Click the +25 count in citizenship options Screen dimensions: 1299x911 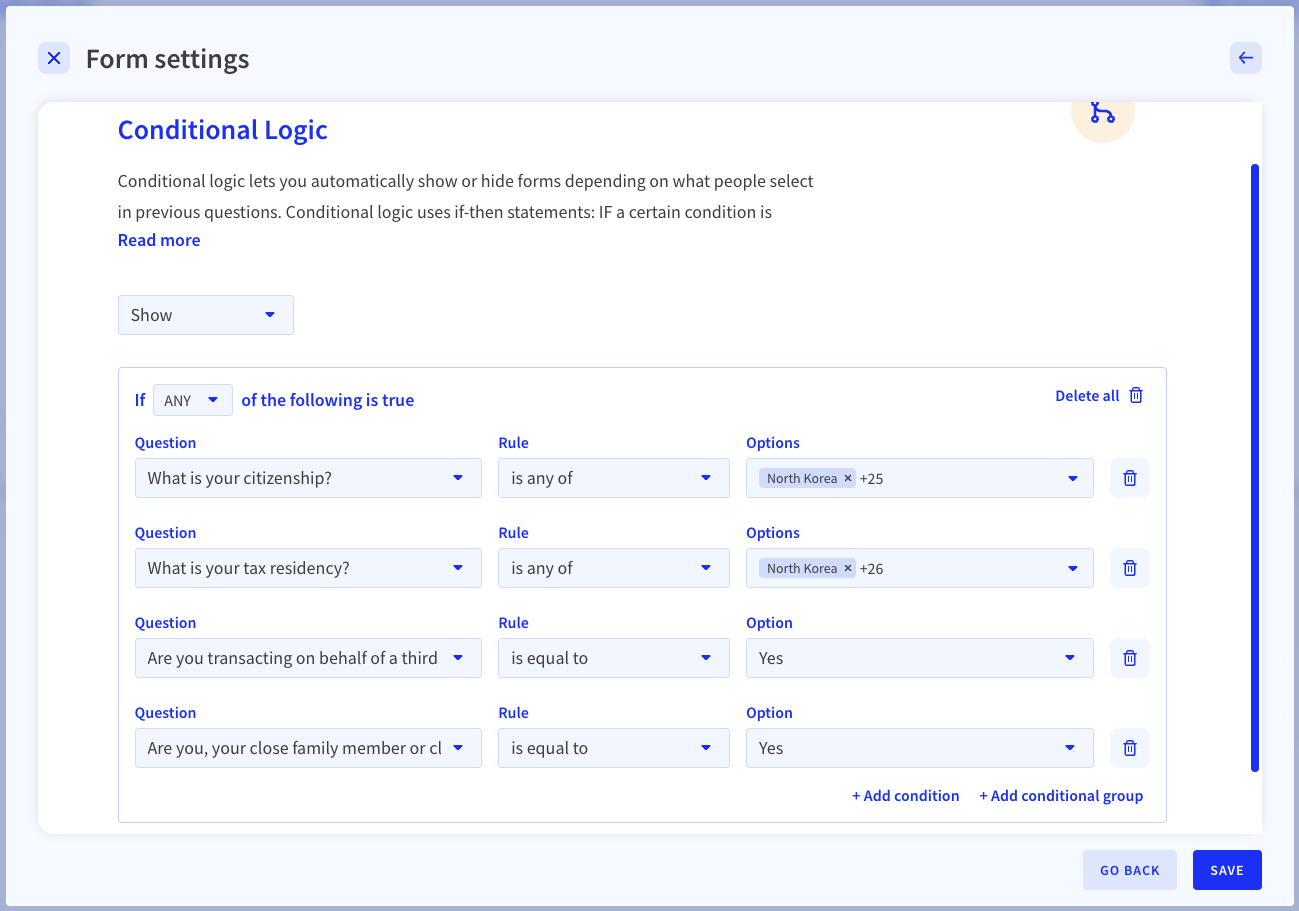tap(871, 478)
